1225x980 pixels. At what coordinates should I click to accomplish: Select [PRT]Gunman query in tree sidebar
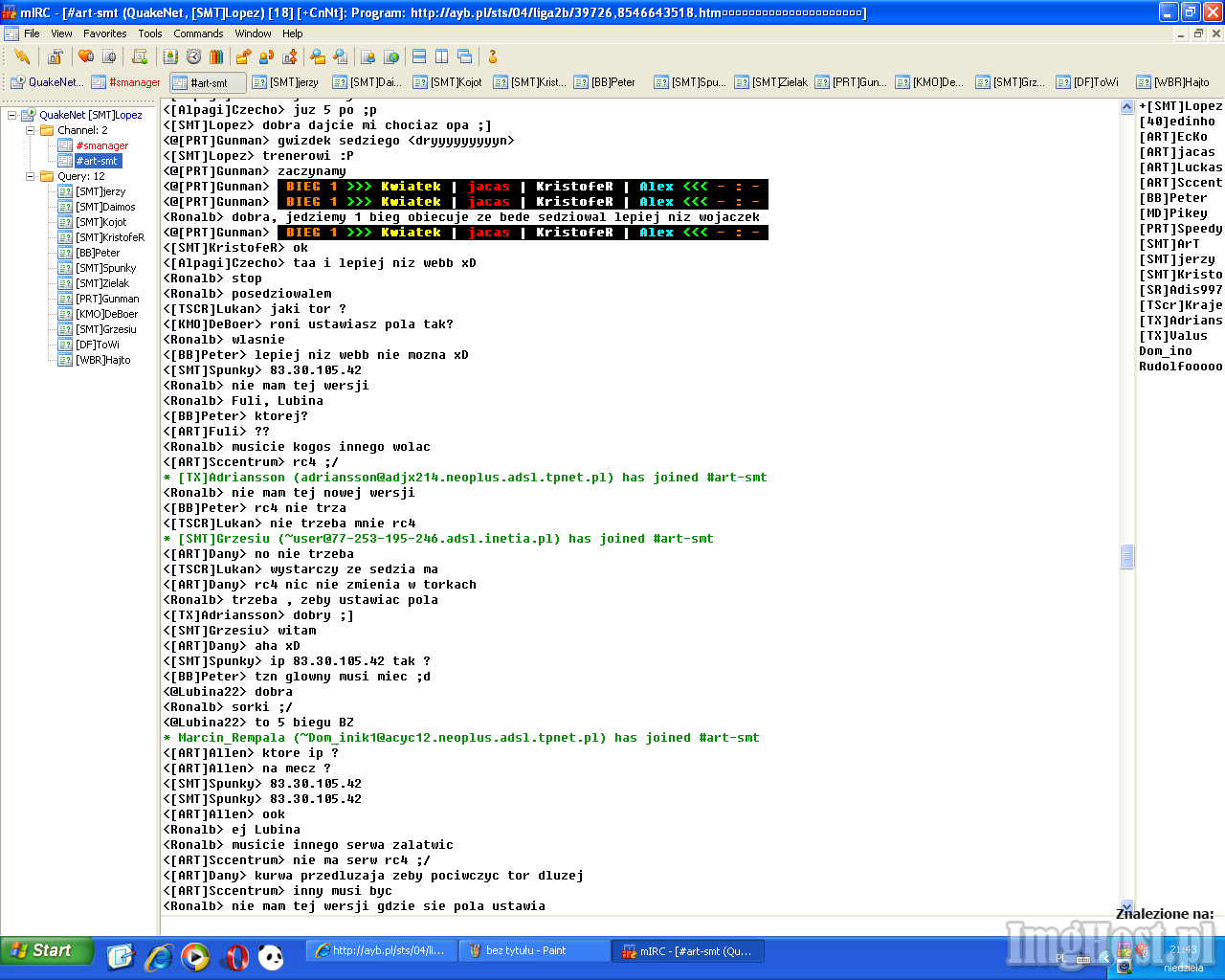pos(107,299)
